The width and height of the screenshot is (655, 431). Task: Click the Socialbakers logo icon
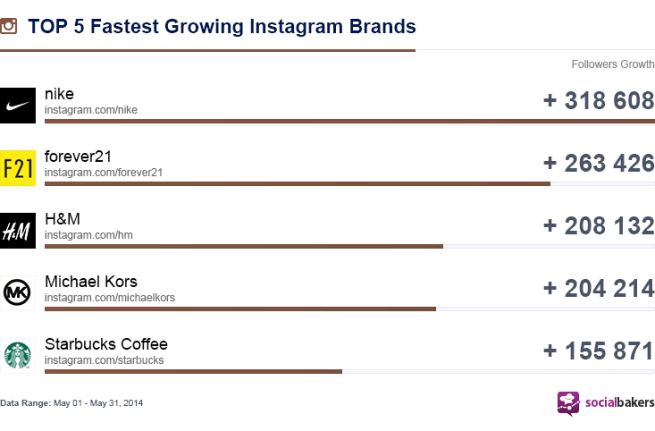568,402
